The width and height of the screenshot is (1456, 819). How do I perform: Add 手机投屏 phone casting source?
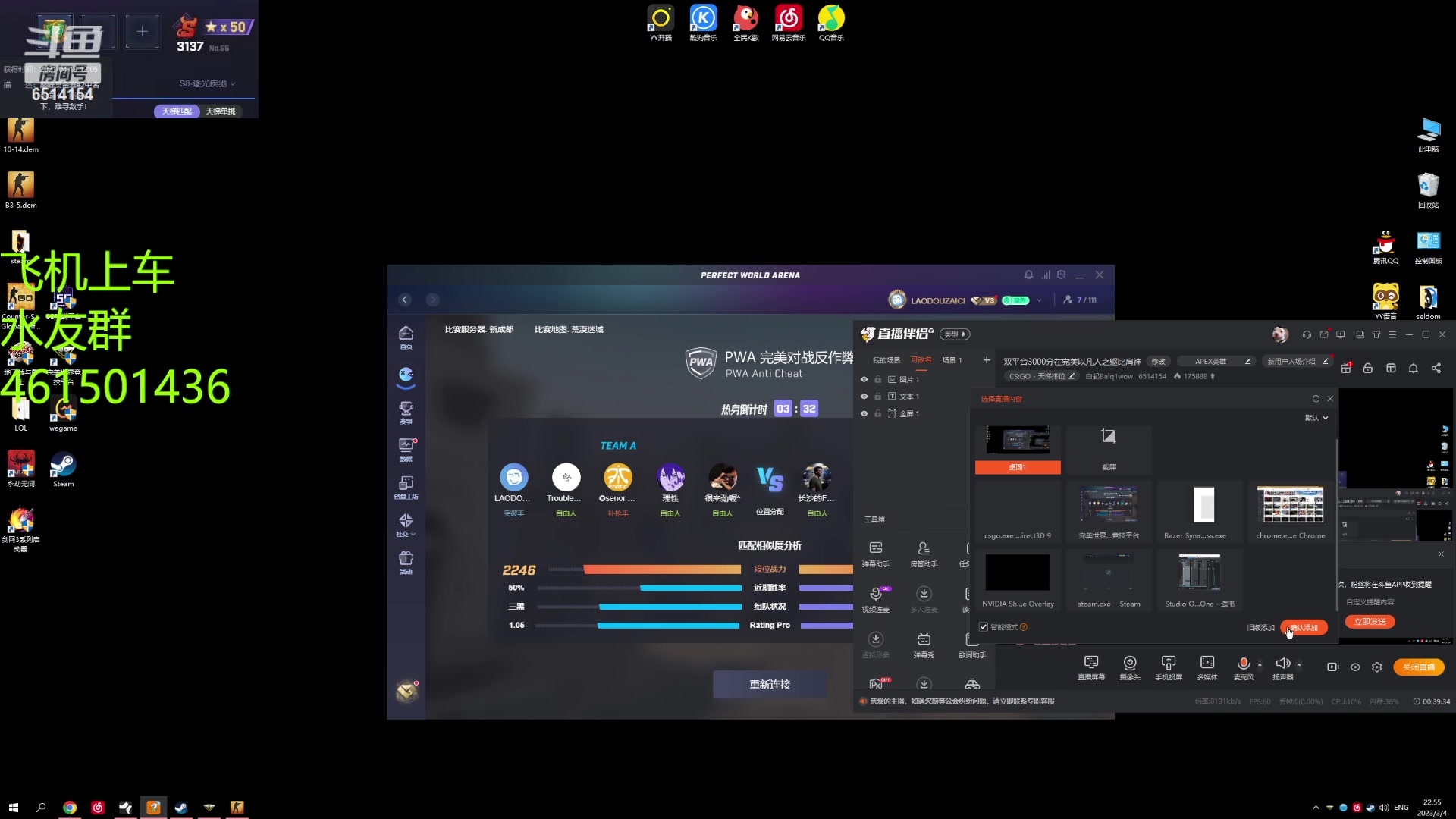tap(1169, 667)
